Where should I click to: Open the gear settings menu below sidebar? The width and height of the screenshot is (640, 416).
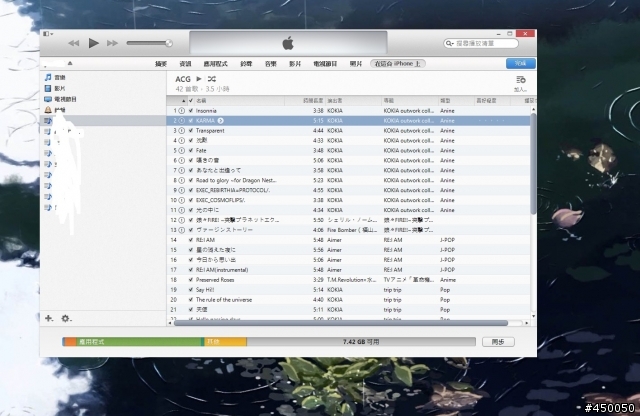66,318
